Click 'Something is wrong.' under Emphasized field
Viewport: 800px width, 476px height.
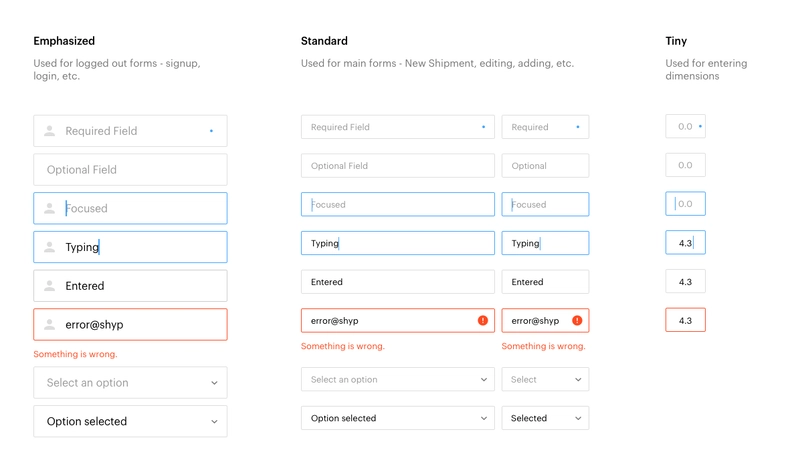pyautogui.click(x=76, y=354)
